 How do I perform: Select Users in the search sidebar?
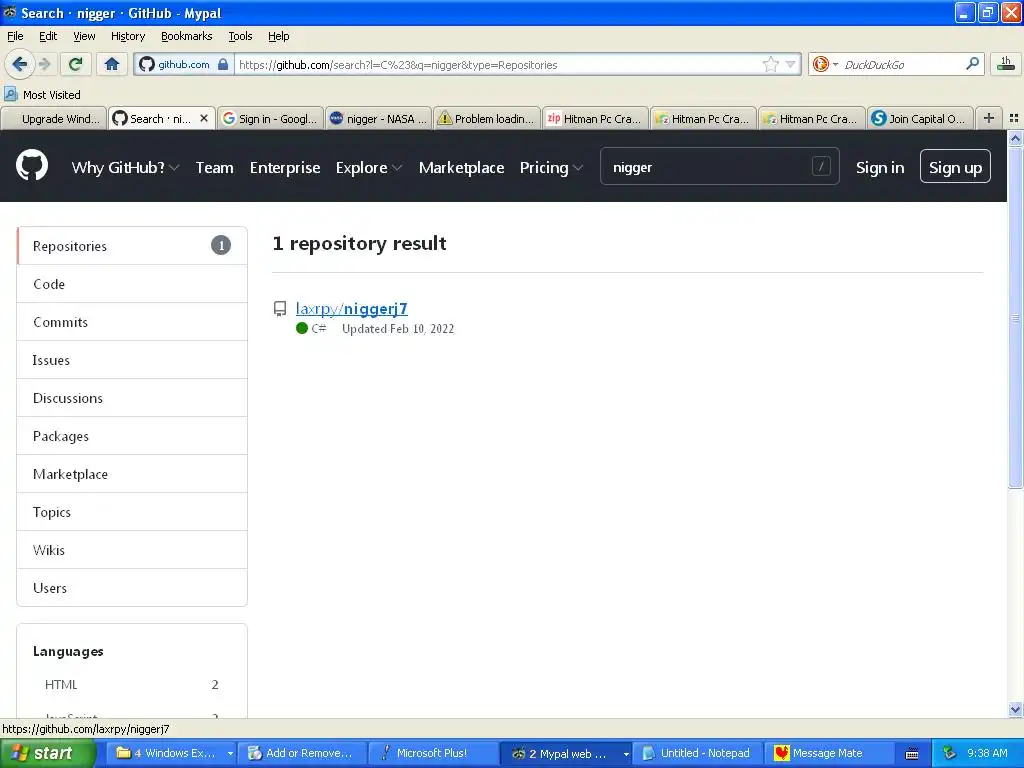[x=132, y=588]
